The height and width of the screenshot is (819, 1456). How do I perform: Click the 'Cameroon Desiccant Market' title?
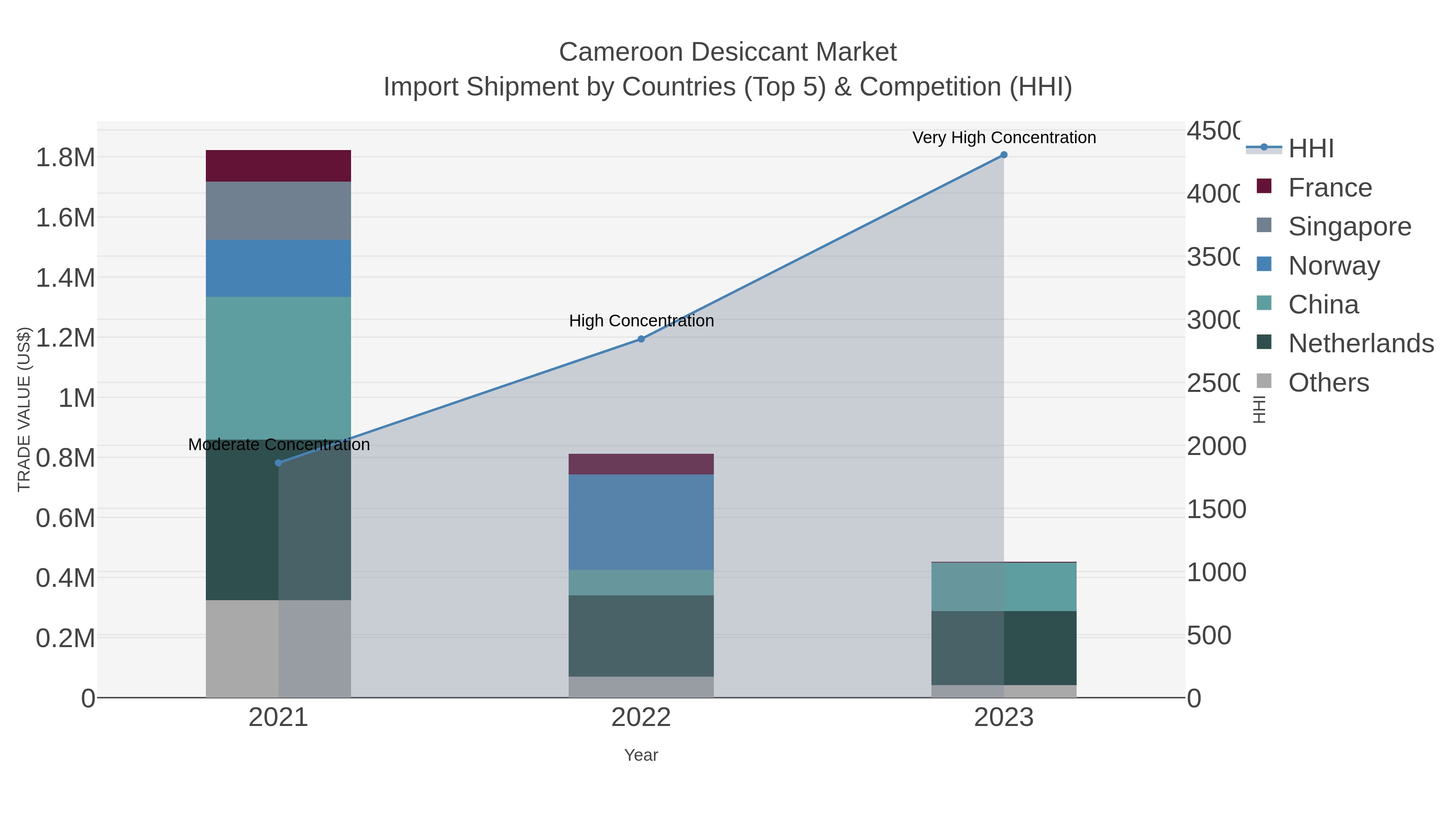click(728, 52)
